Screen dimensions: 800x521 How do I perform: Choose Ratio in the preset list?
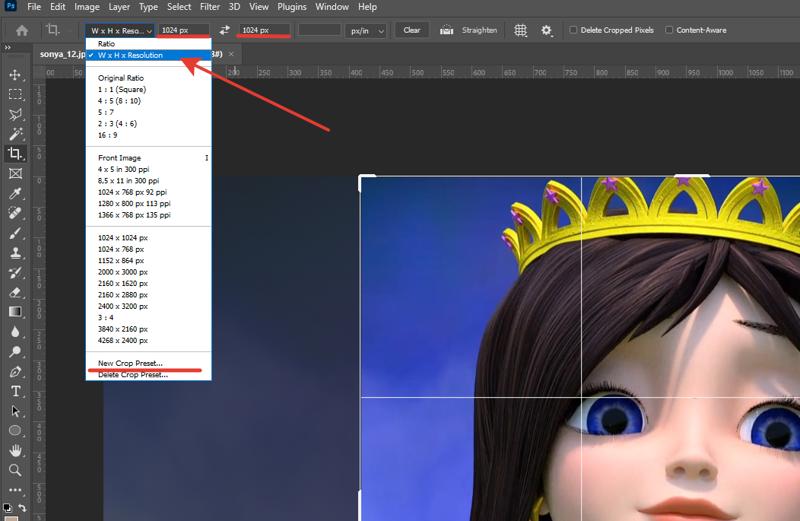pos(148,44)
